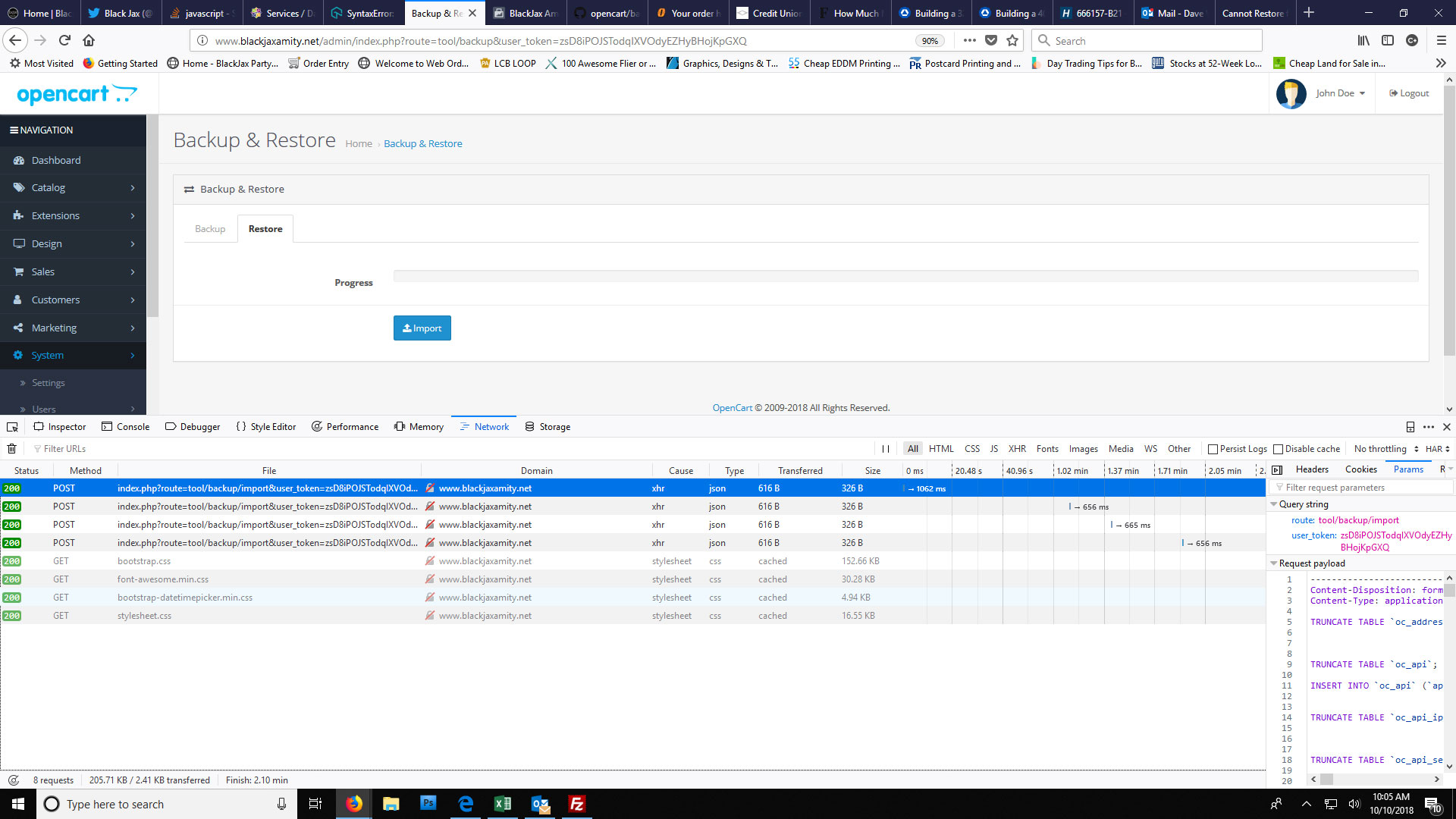Viewport: 1456px width, 819px height.
Task: Enable Disable cache checkbox
Action: 1278,449
